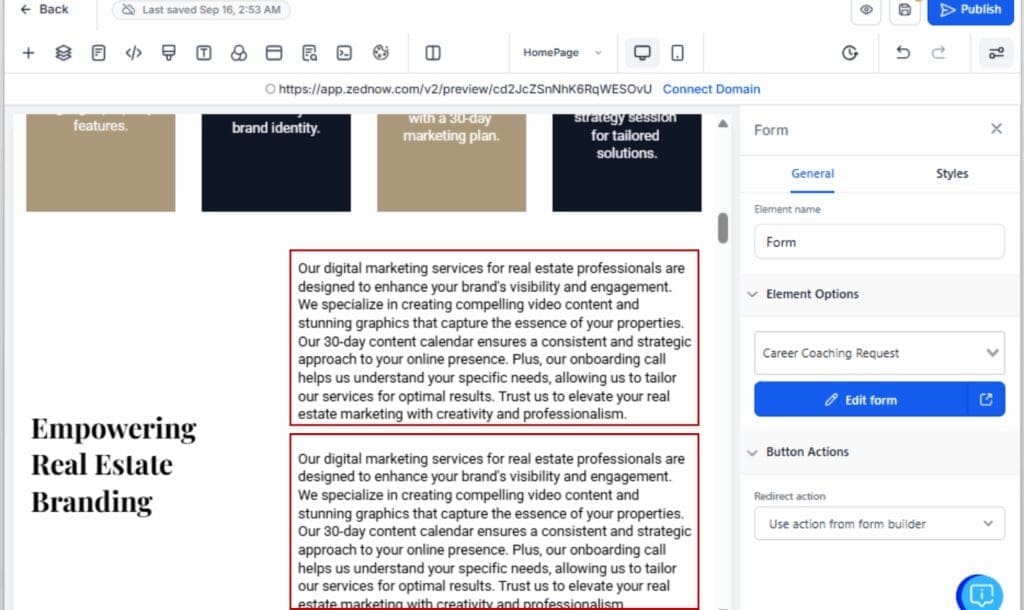
Task: Open version history clock icon
Action: 850,53
